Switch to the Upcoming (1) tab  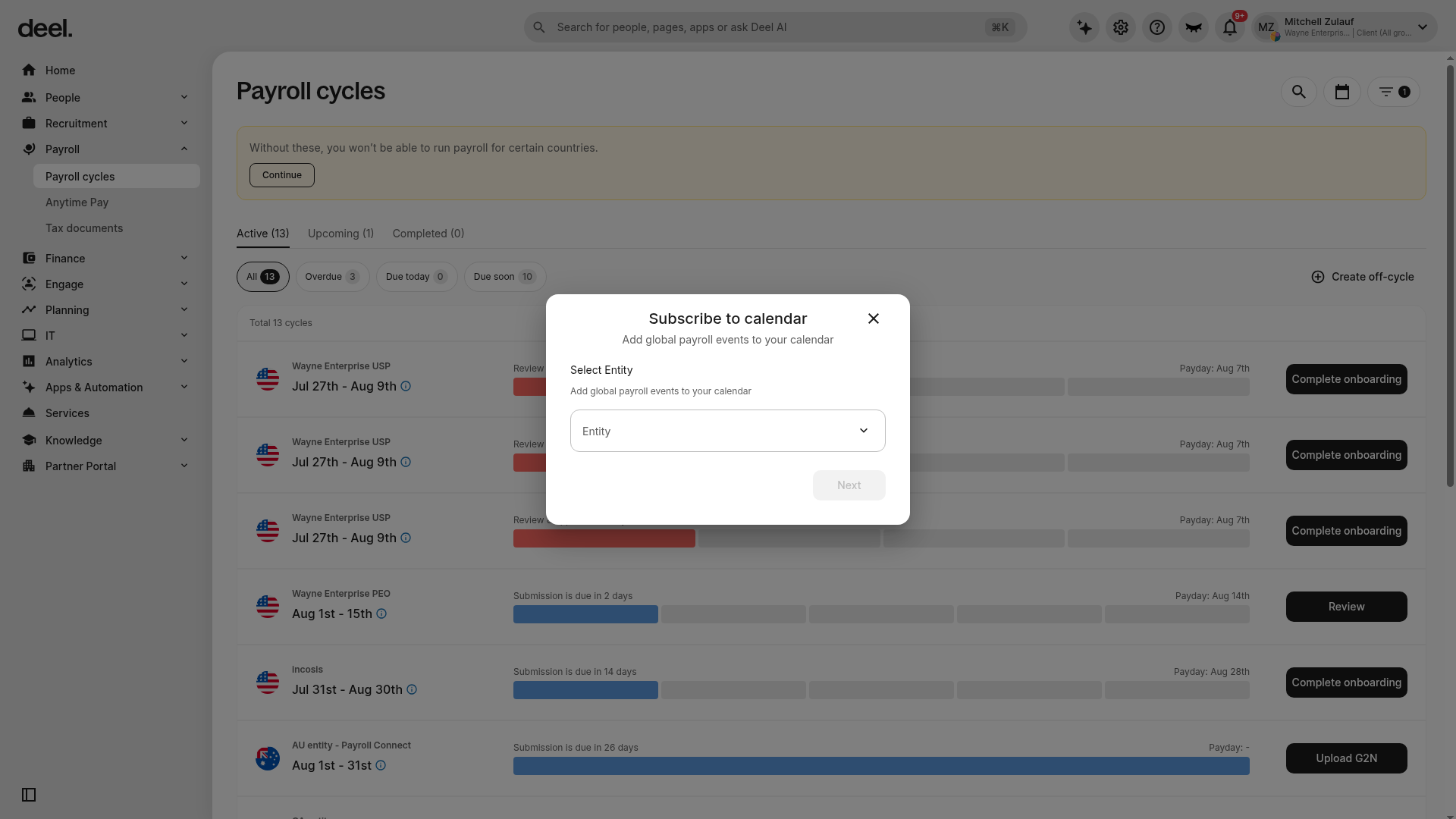[340, 234]
